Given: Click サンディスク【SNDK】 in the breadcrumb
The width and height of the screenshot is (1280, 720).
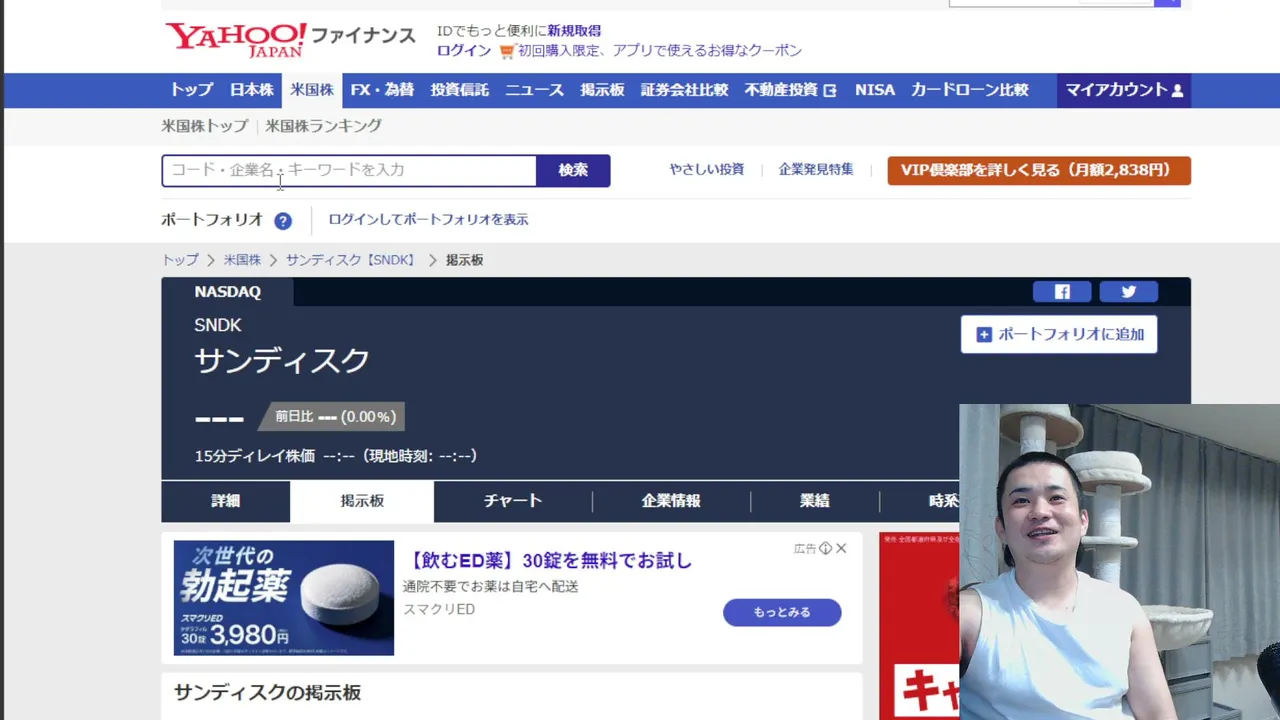Looking at the screenshot, I should point(352,260).
